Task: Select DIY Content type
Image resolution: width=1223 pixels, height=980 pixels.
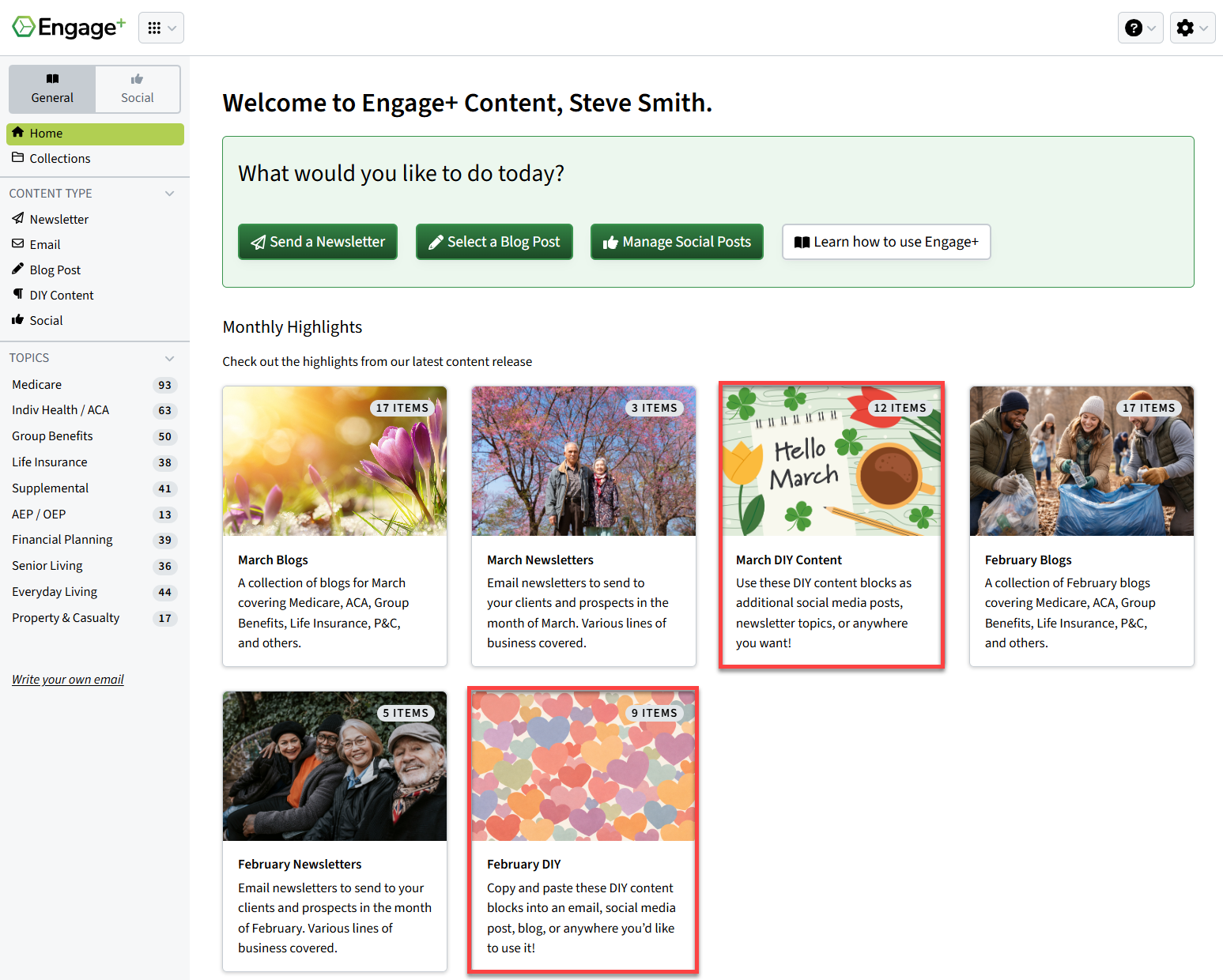Action: pyautogui.click(x=62, y=295)
